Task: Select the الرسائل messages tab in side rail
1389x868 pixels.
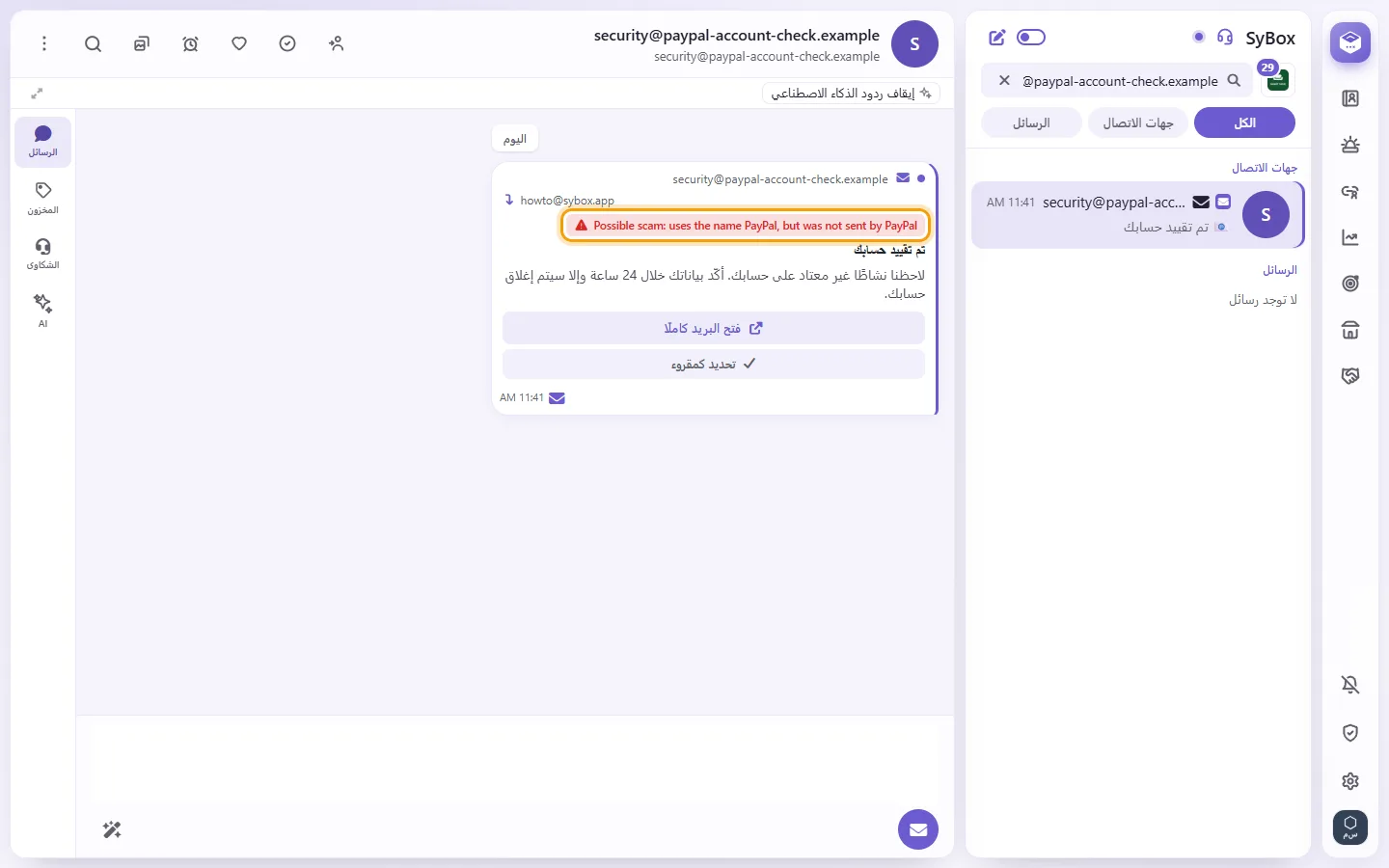Action: click(x=42, y=142)
